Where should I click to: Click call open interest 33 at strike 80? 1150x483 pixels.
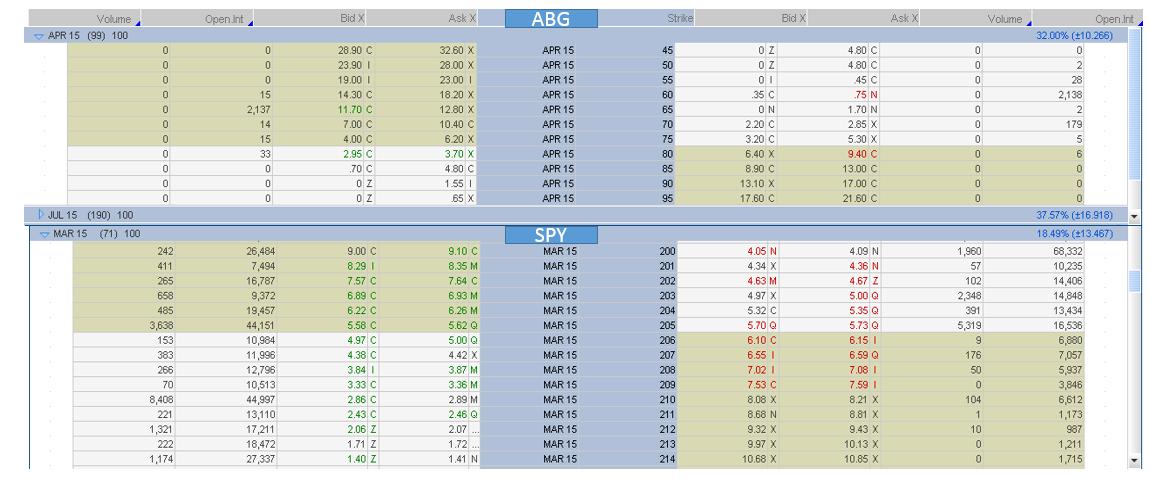[265, 154]
